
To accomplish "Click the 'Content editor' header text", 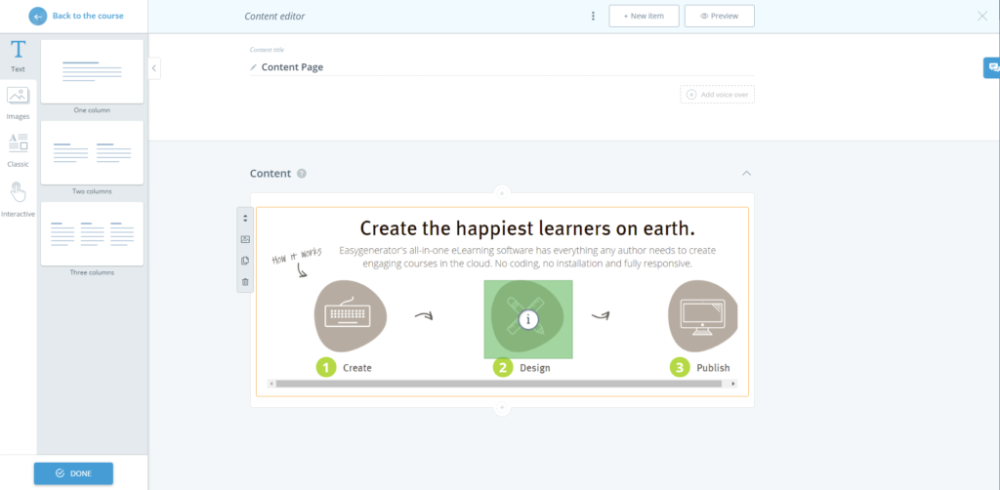I will click(275, 16).
